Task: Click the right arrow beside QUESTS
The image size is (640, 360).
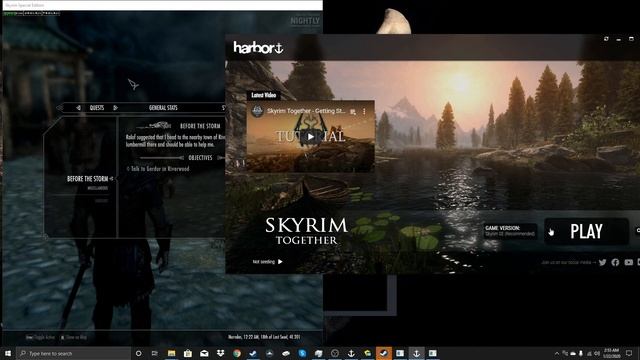Action: pos(116,108)
